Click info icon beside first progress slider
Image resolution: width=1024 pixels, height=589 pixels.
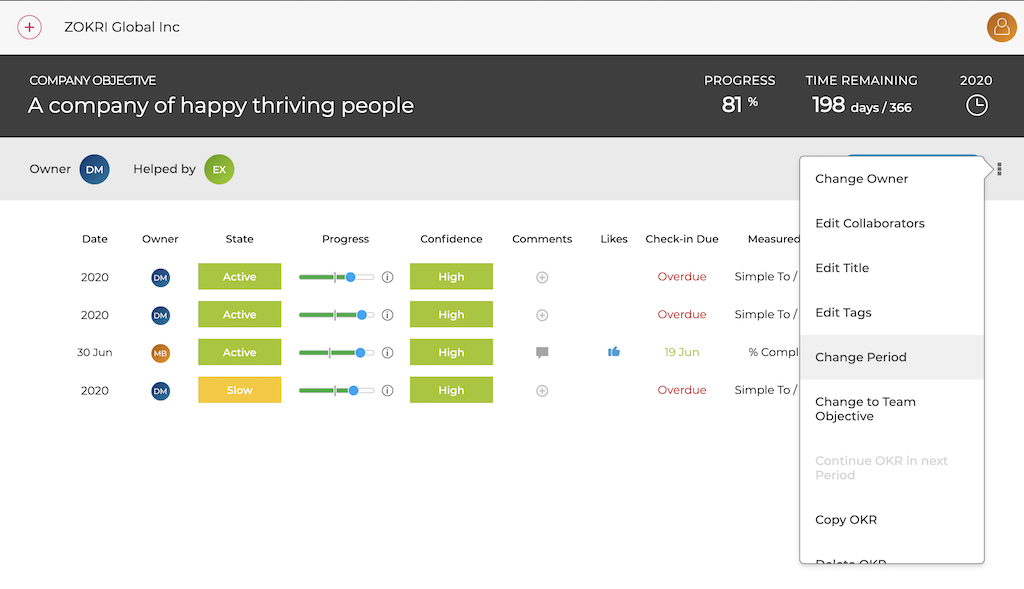387,277
